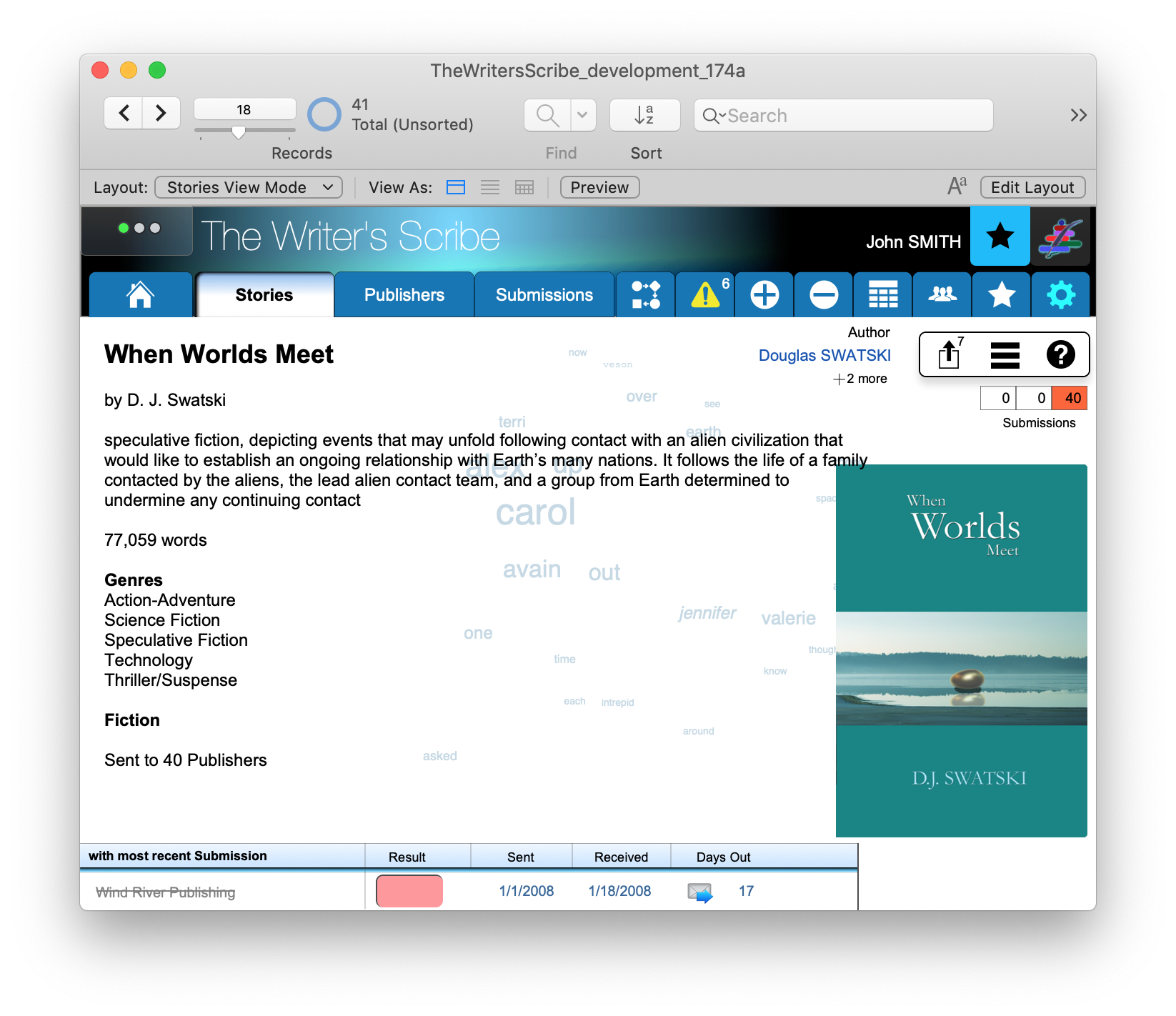Open the people group icon
This screenshot has height=1016, width=1176.
[x=942, y=294]
